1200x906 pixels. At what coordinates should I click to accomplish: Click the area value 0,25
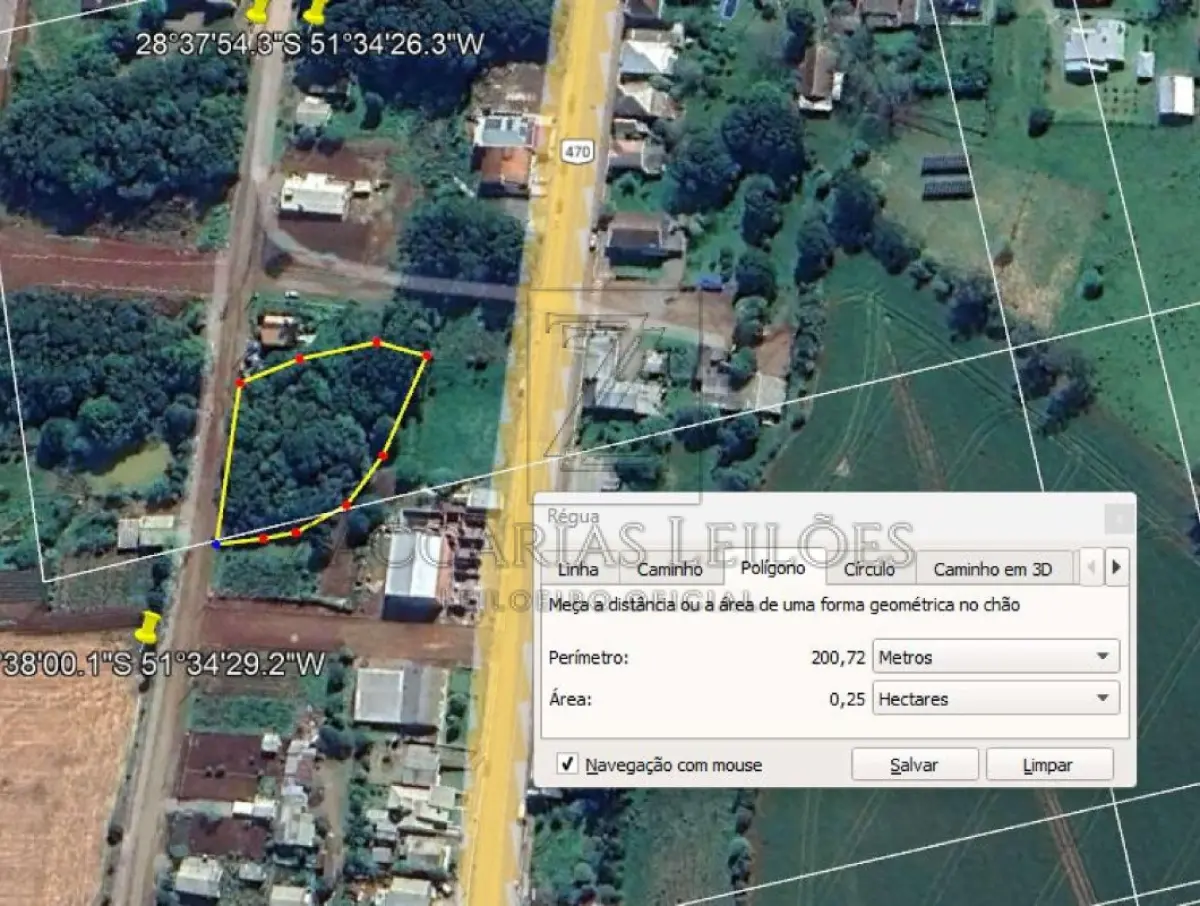coord(847,699)
